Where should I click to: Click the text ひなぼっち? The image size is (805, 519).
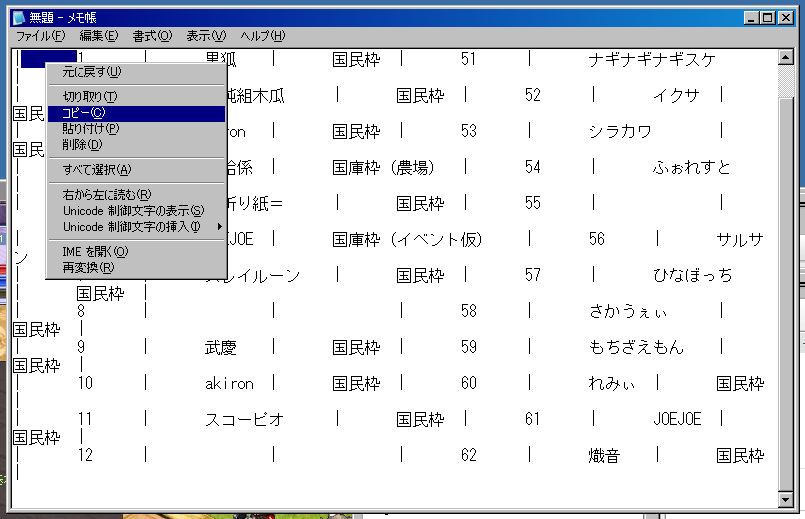(692, 276)
